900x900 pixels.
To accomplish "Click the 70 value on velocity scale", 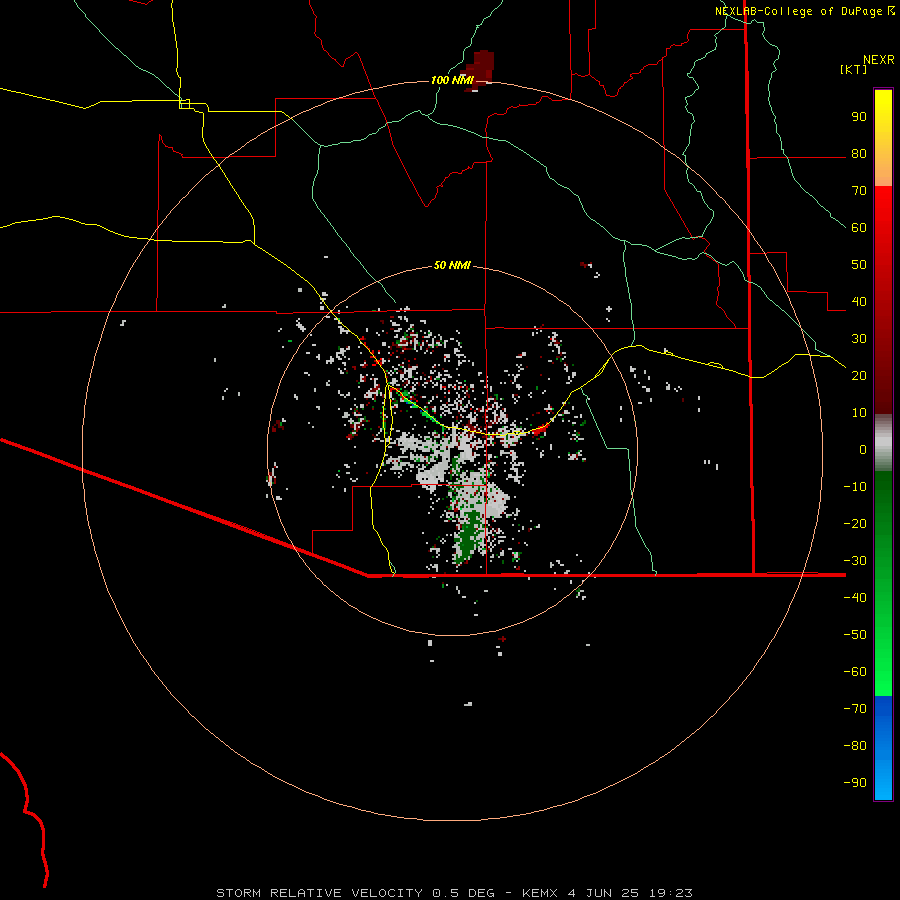I will tap(859, 191).
